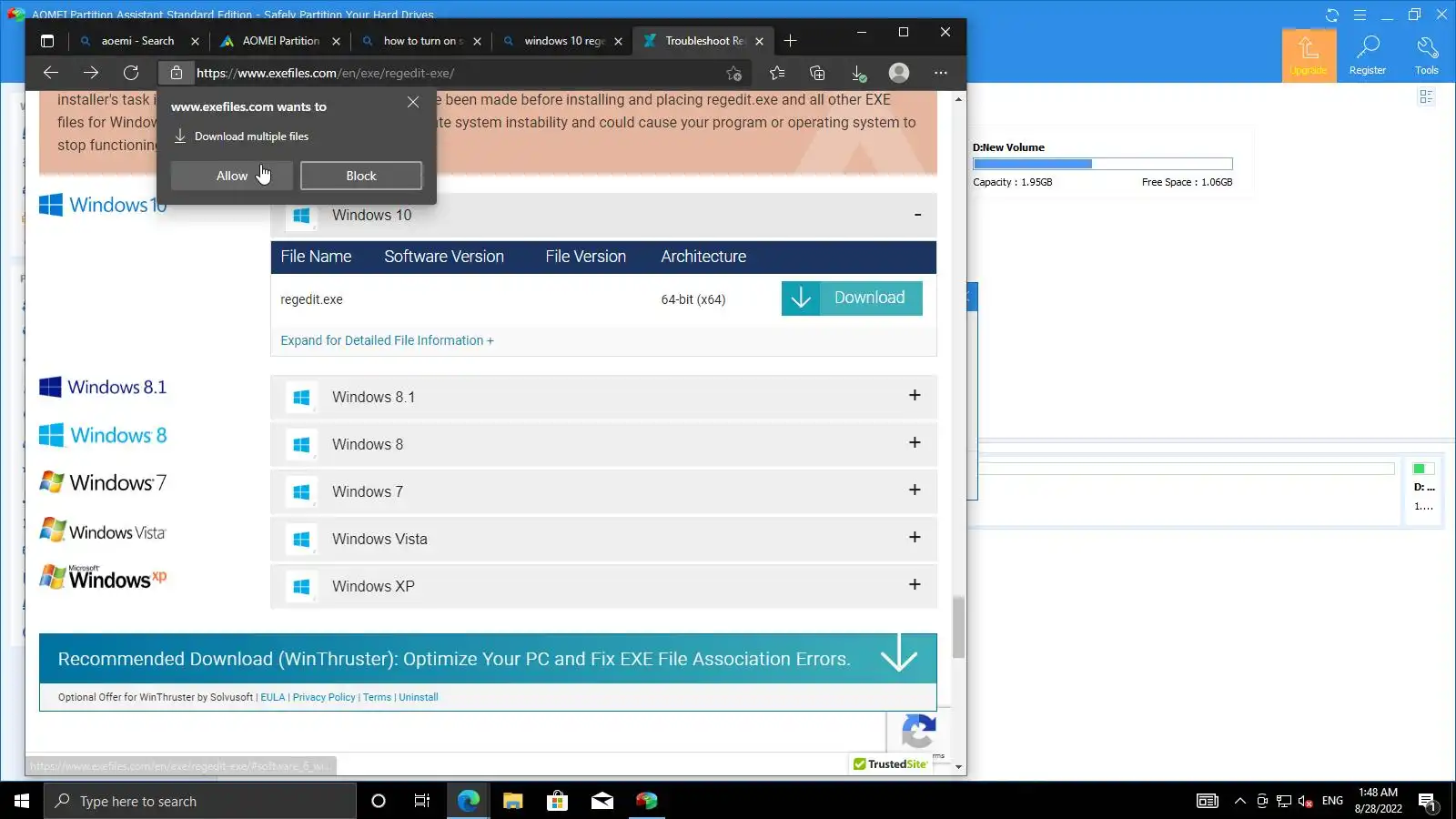The width and height of the screenshot is (1456, 819).
Task: Open the Terms link under WinThruster
Action: pyautogui.click(x=377, y=697)
